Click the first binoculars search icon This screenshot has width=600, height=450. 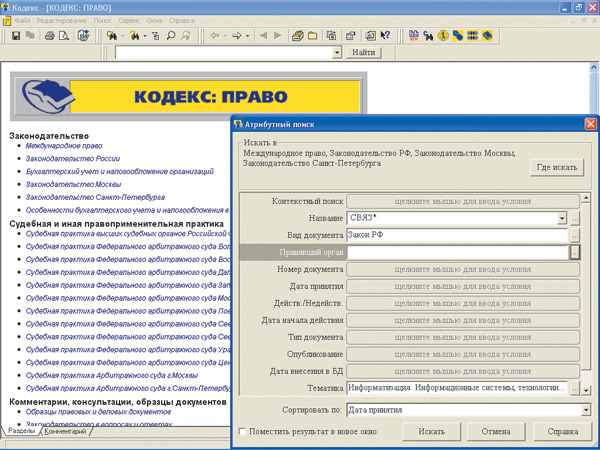point(112,36)
